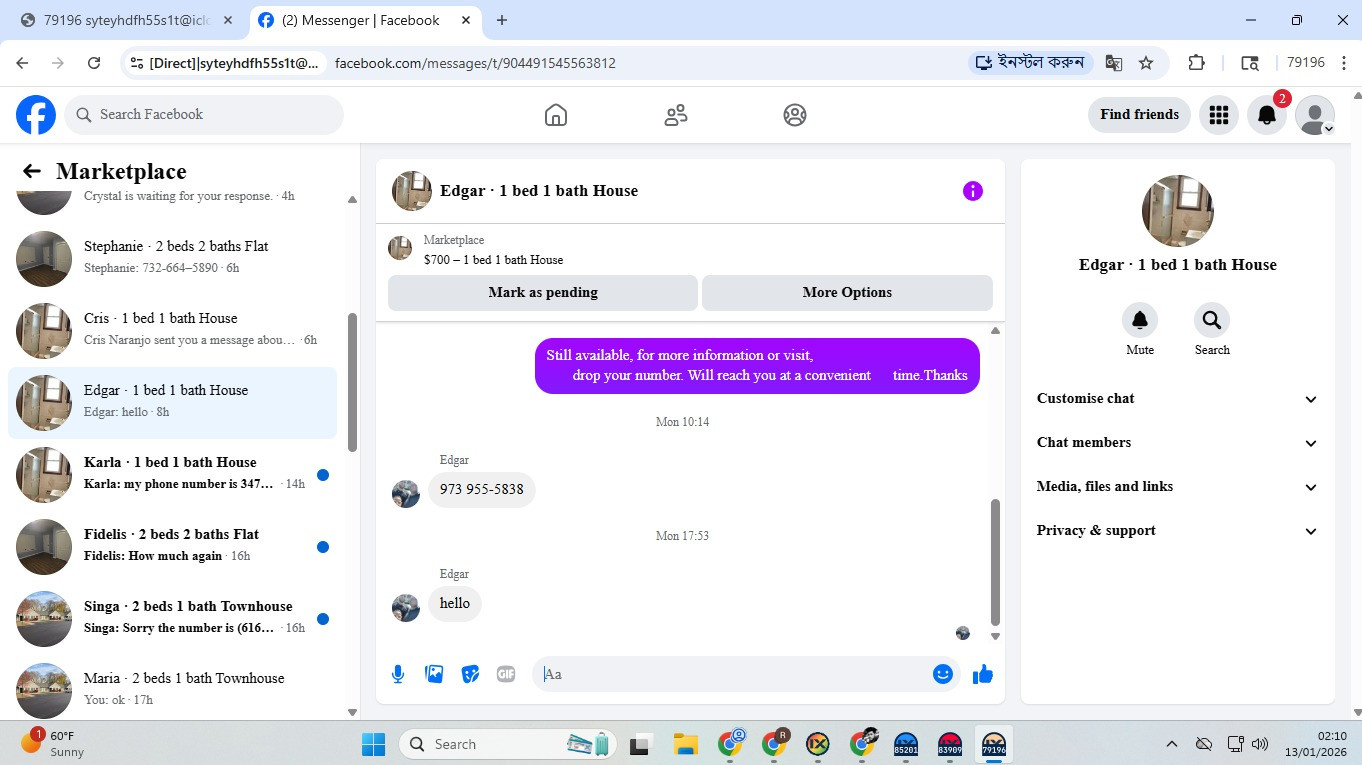Reload the page

94,63
